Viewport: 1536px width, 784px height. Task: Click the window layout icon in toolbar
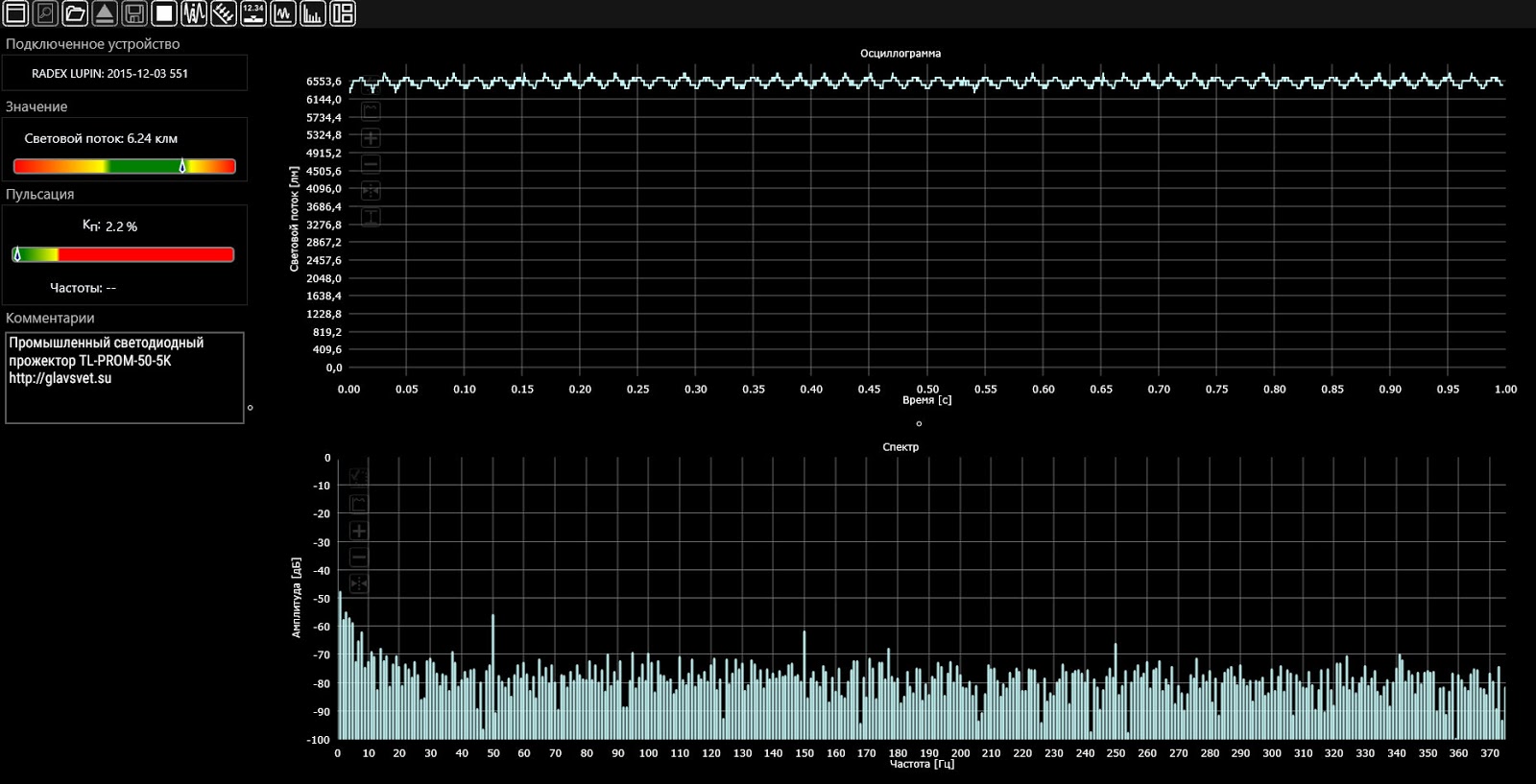[15, 13]
